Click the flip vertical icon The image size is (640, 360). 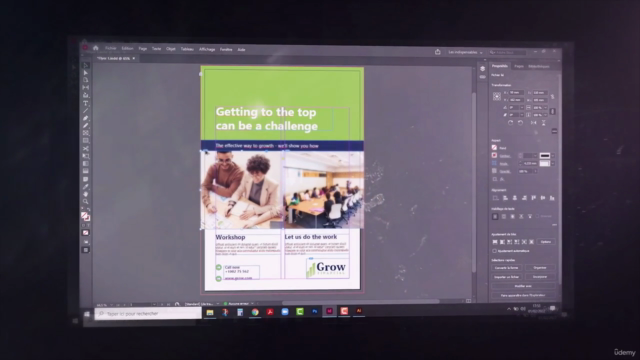pos(544,122)
